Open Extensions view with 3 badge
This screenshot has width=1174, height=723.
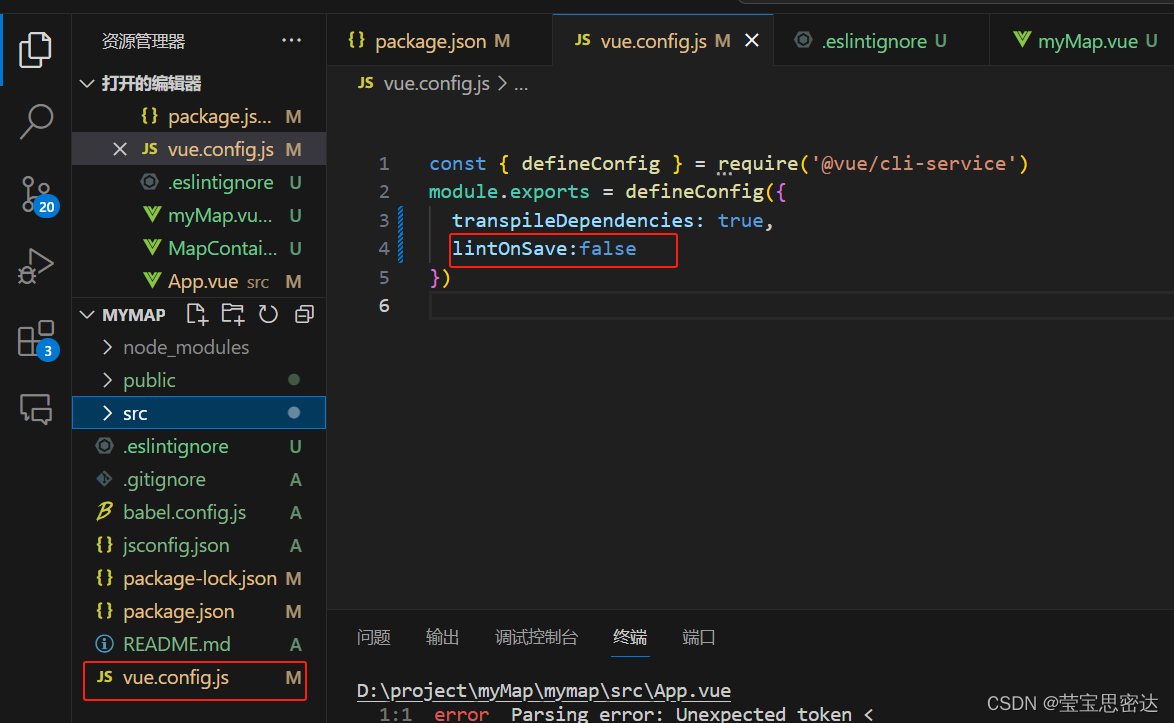(x=36, y=338)
